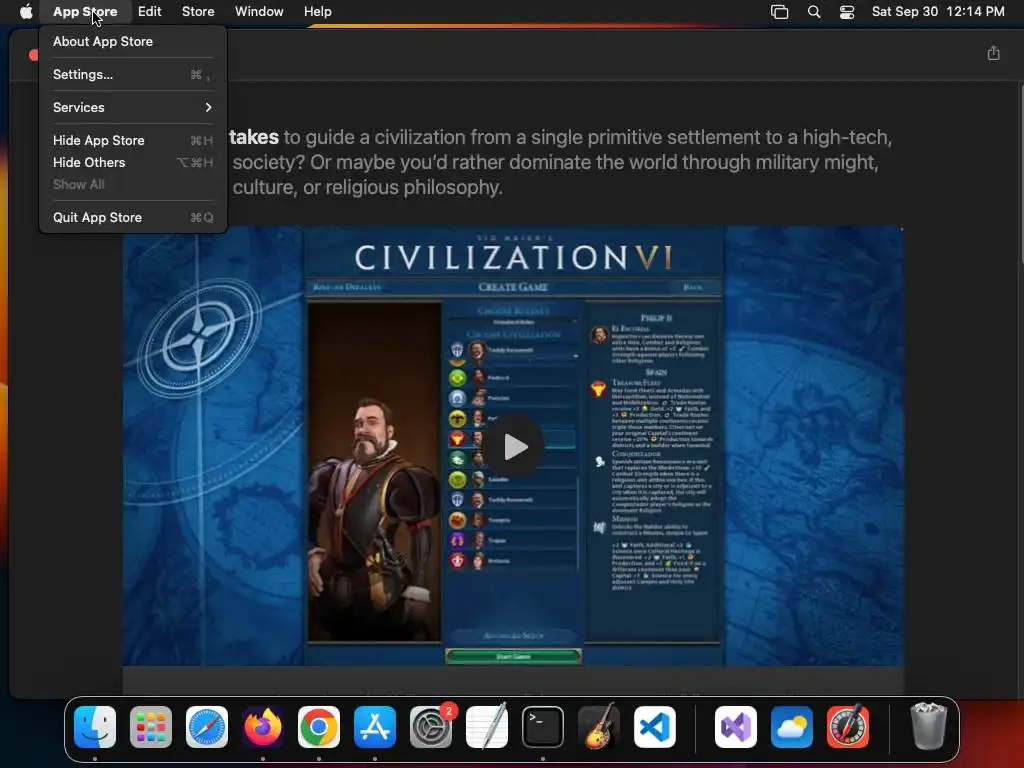Launch Firefox from the Dock
This screenshot has height=768, width=1024.
tap(263, 727)
